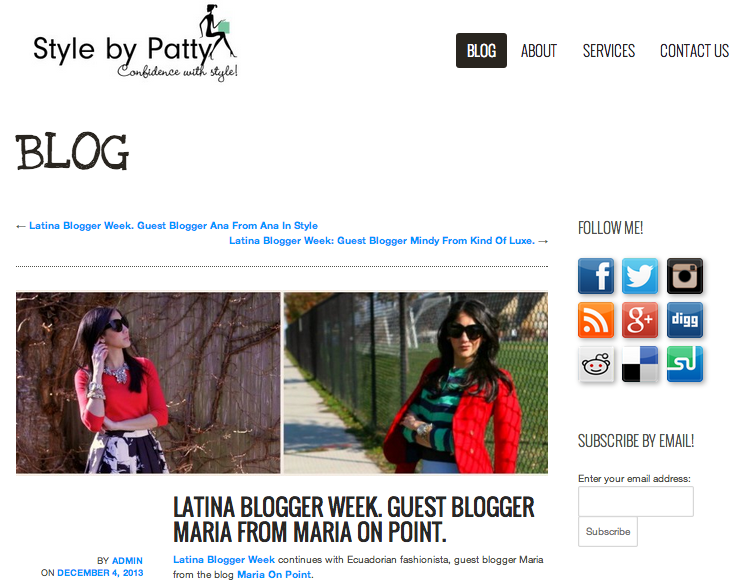Share via the Reddit alien icon
Screen dimensions: 733x580
tap(596, 364)
